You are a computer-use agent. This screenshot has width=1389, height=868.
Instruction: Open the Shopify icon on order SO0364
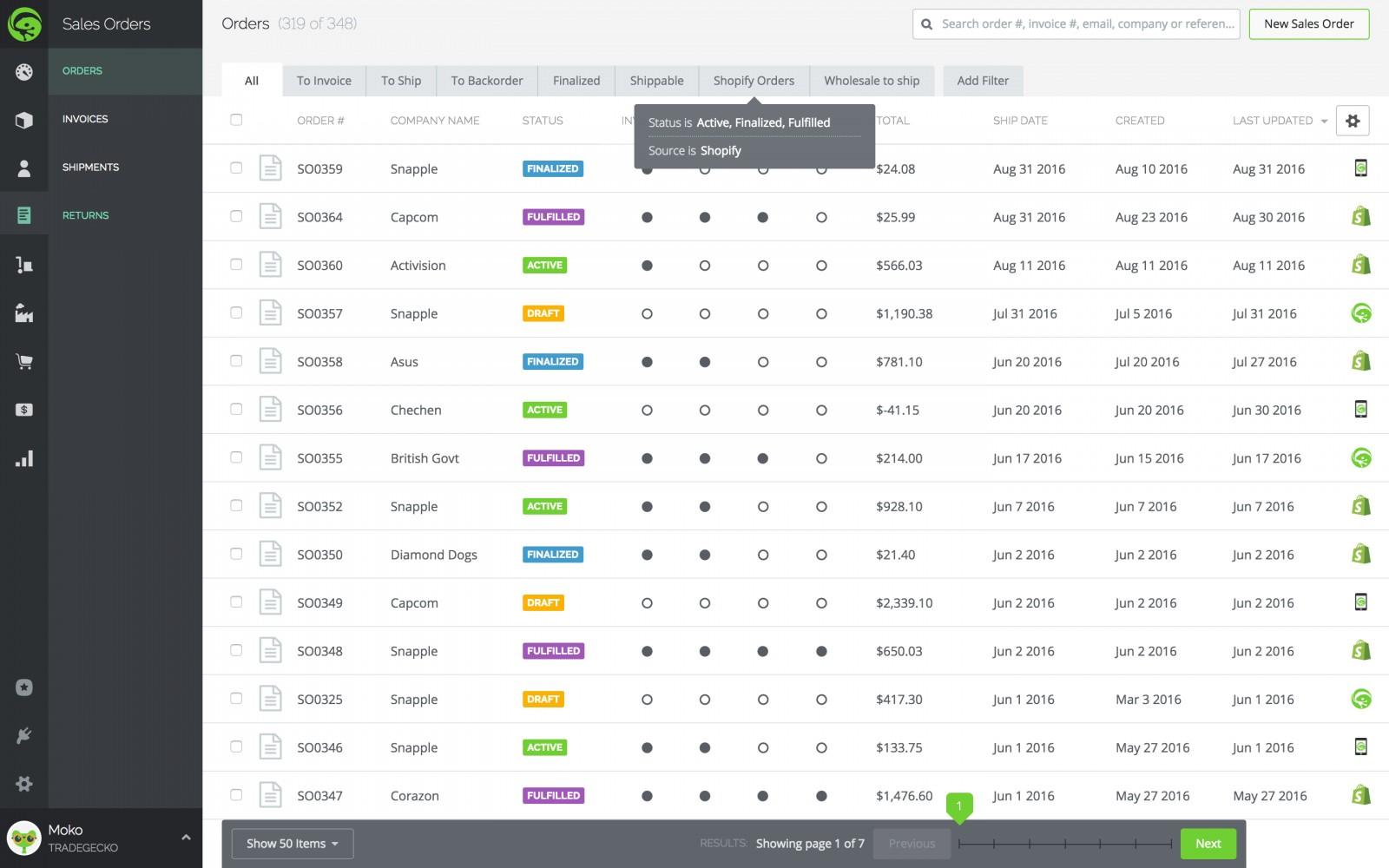pyautogui.click(x=1361, y=217)
